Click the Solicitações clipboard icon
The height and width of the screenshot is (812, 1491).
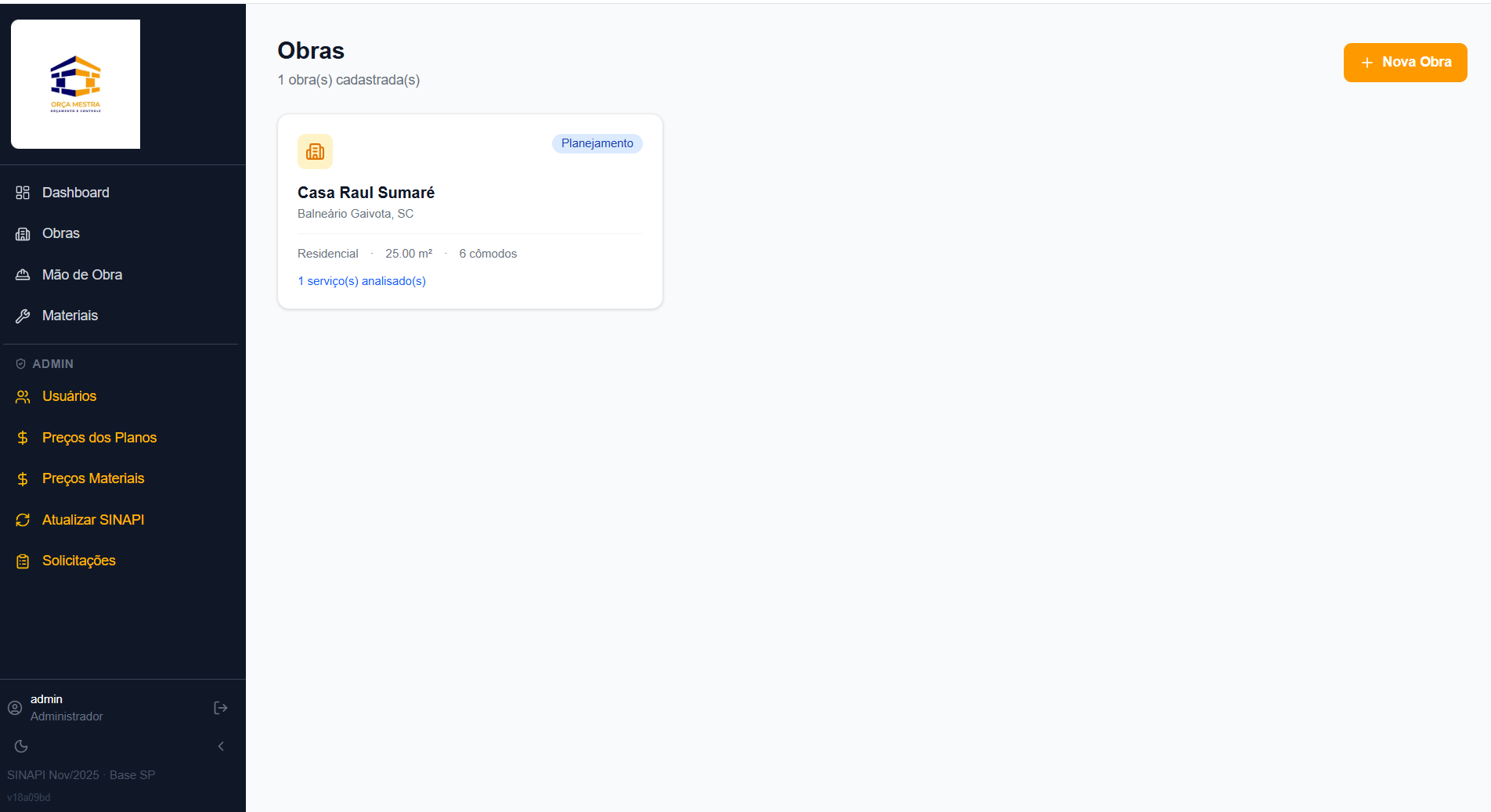(23, 561)
